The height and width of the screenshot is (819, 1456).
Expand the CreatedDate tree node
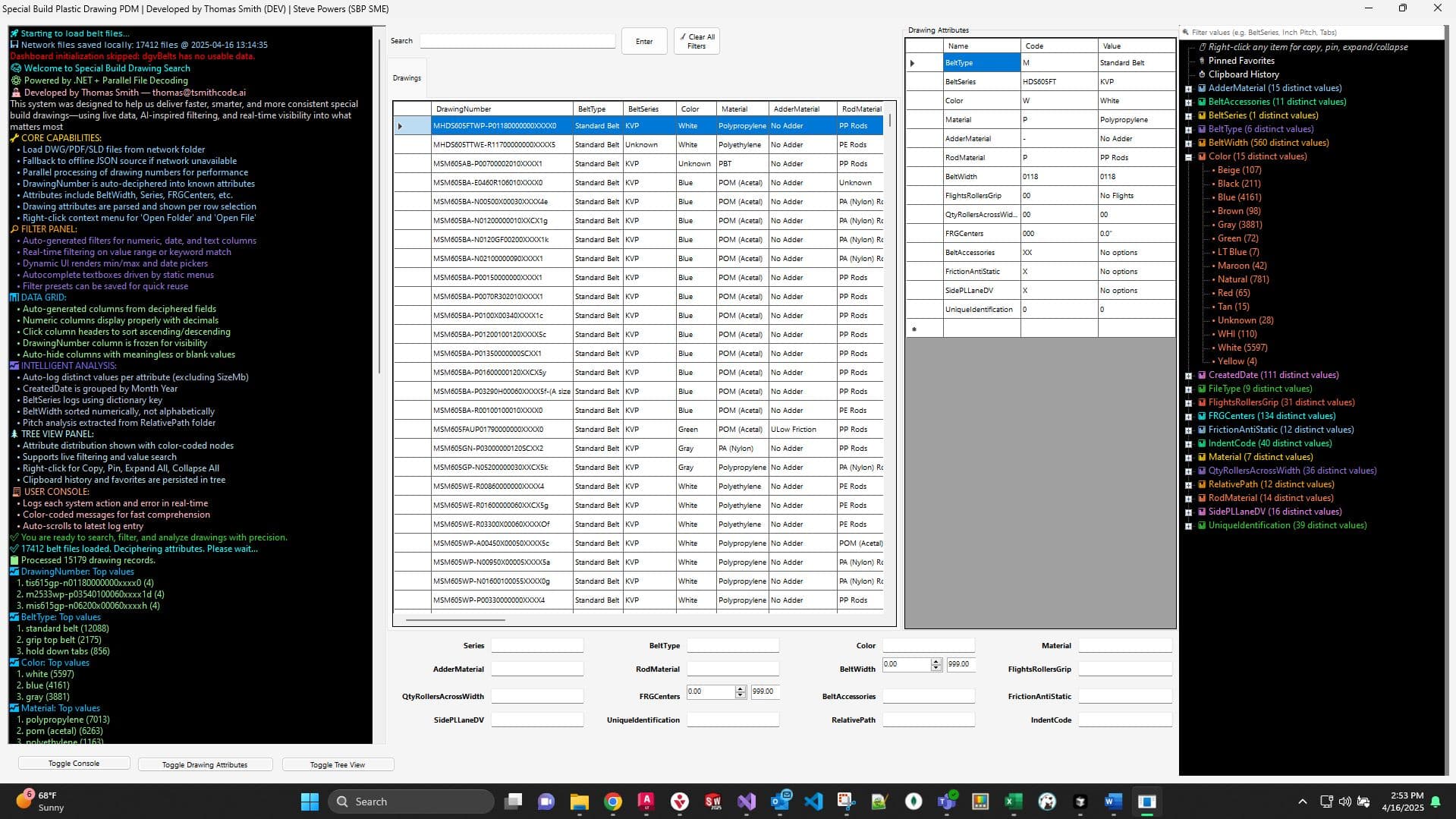click(1188, 374)
